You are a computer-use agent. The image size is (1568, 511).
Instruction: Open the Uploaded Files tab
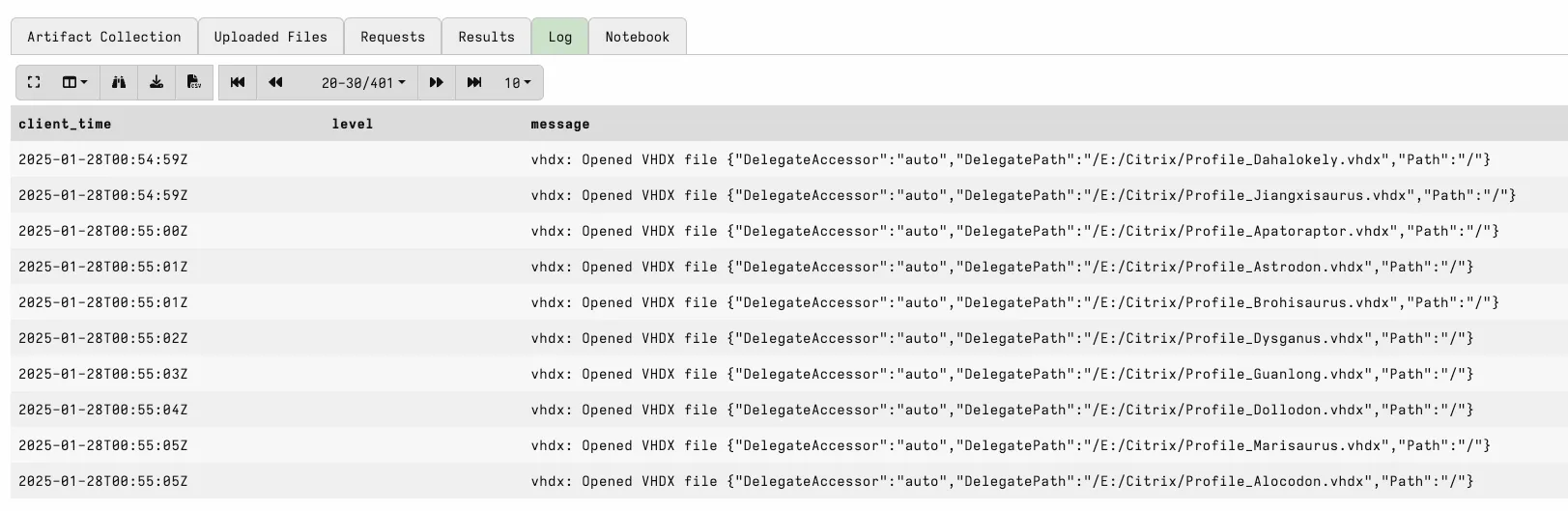pos(271,37)
